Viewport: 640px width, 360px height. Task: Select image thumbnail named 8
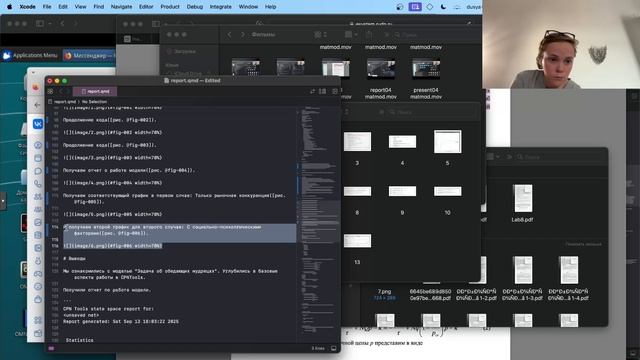tap(357, 200)
